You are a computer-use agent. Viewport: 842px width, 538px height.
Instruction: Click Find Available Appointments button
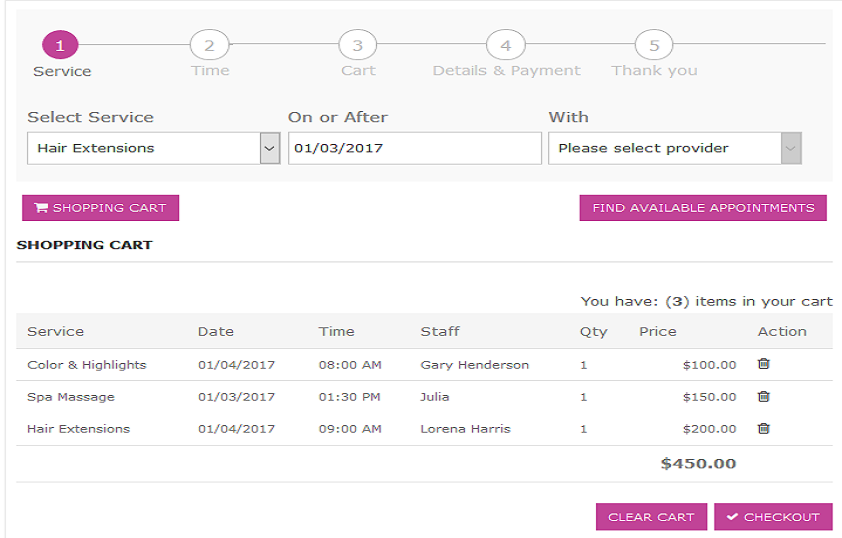coord(703,208)
